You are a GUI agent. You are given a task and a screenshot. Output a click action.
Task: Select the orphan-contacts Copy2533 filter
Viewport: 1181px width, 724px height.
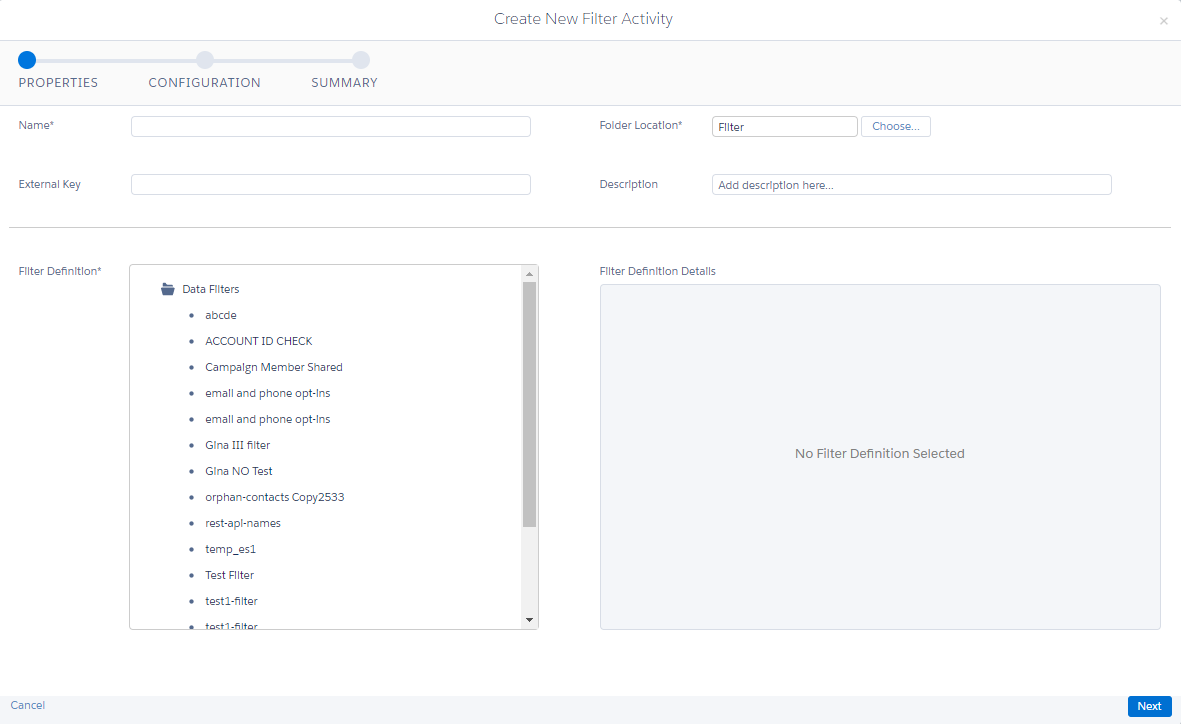click(274, 497)
